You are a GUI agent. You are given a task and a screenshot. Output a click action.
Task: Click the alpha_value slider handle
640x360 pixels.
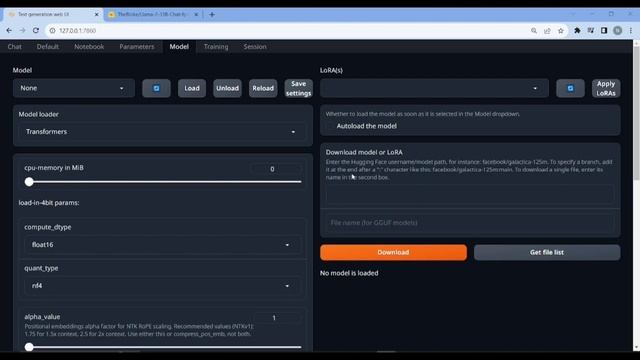pyautogui.click(x=29, y=347)
